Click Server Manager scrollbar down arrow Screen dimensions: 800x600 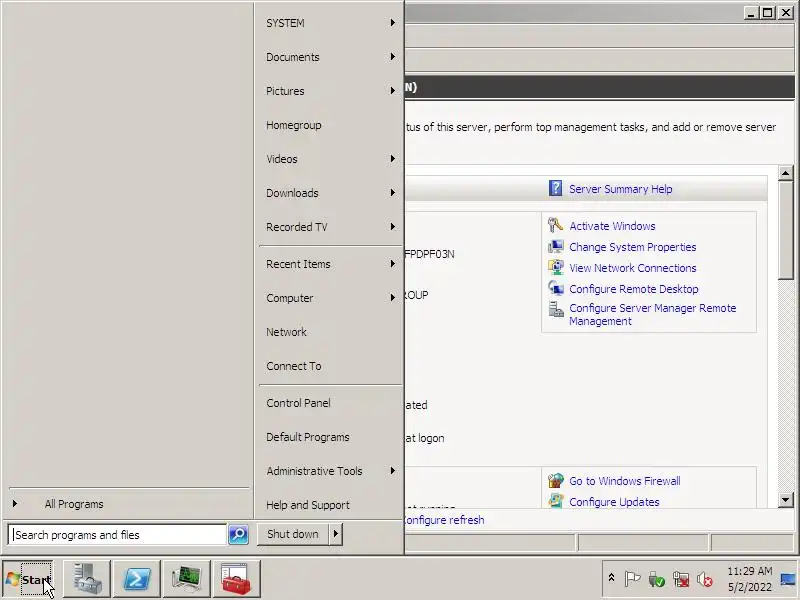pos(786,499)
